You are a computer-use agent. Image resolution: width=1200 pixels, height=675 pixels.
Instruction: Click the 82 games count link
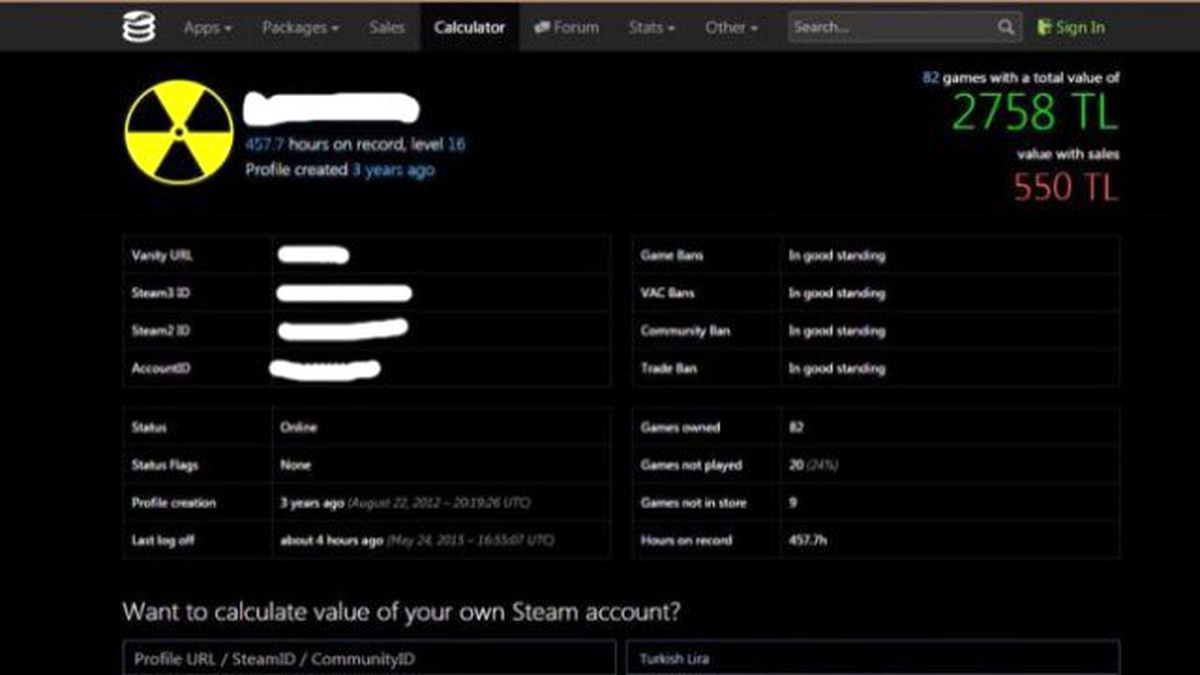click(930, 77)
